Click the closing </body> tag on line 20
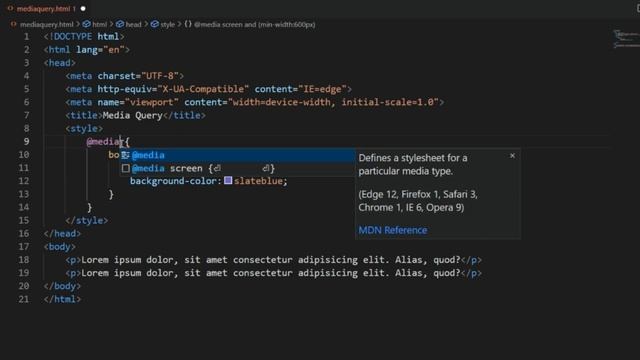640x360 pixels. coord(62,286)
